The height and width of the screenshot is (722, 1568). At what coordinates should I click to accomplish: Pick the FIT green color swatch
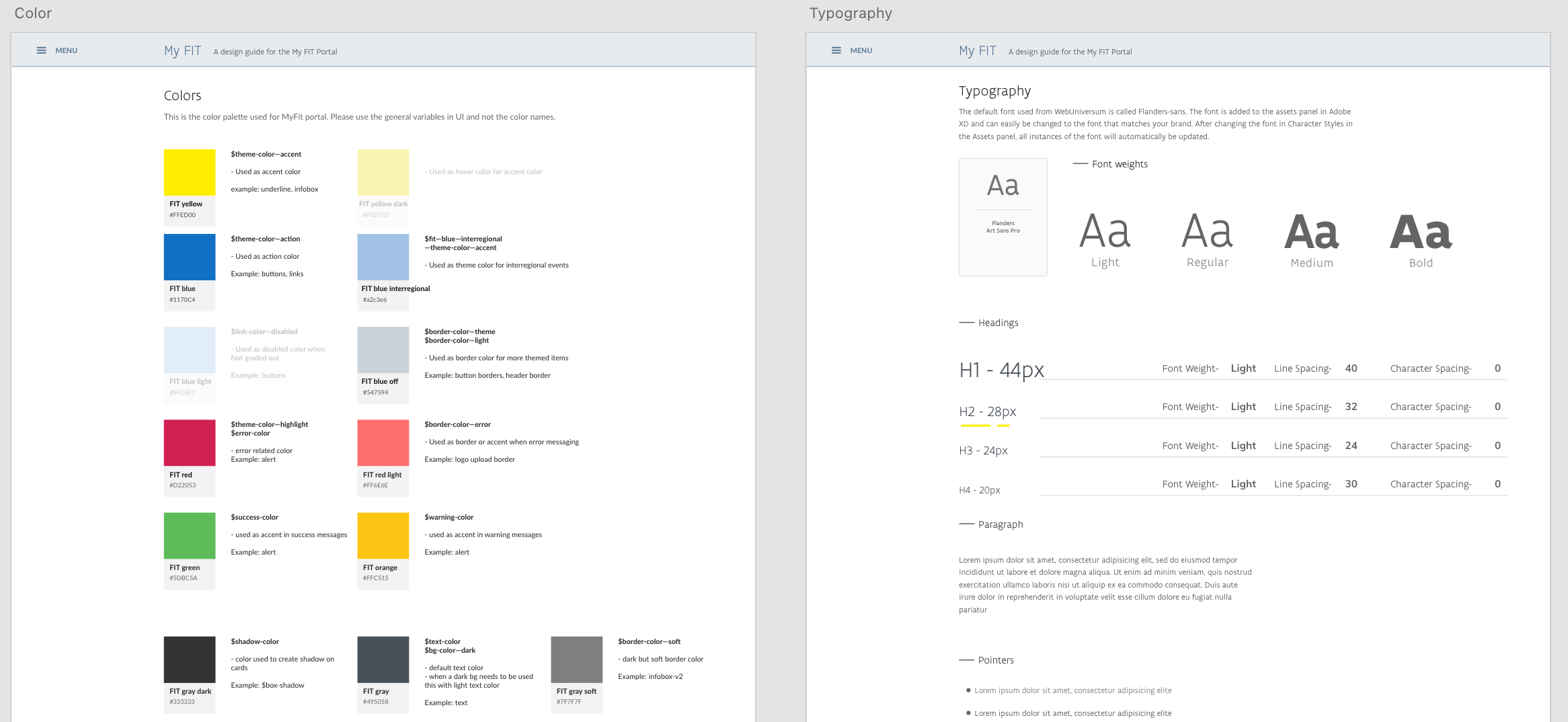coord(190,535)
